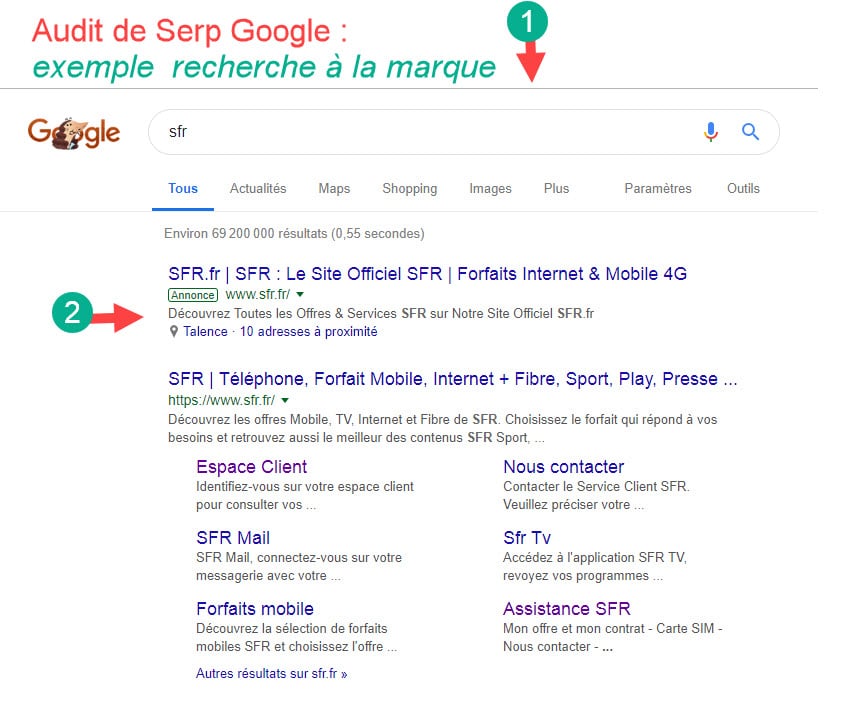
Task: Click the Espace Client sitelink
Action: pyautogui.click(x=251, y=467)
